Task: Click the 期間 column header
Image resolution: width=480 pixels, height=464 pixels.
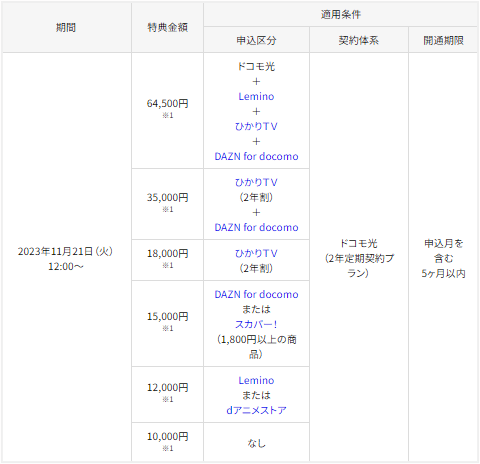Action: [x=66, y=27]
